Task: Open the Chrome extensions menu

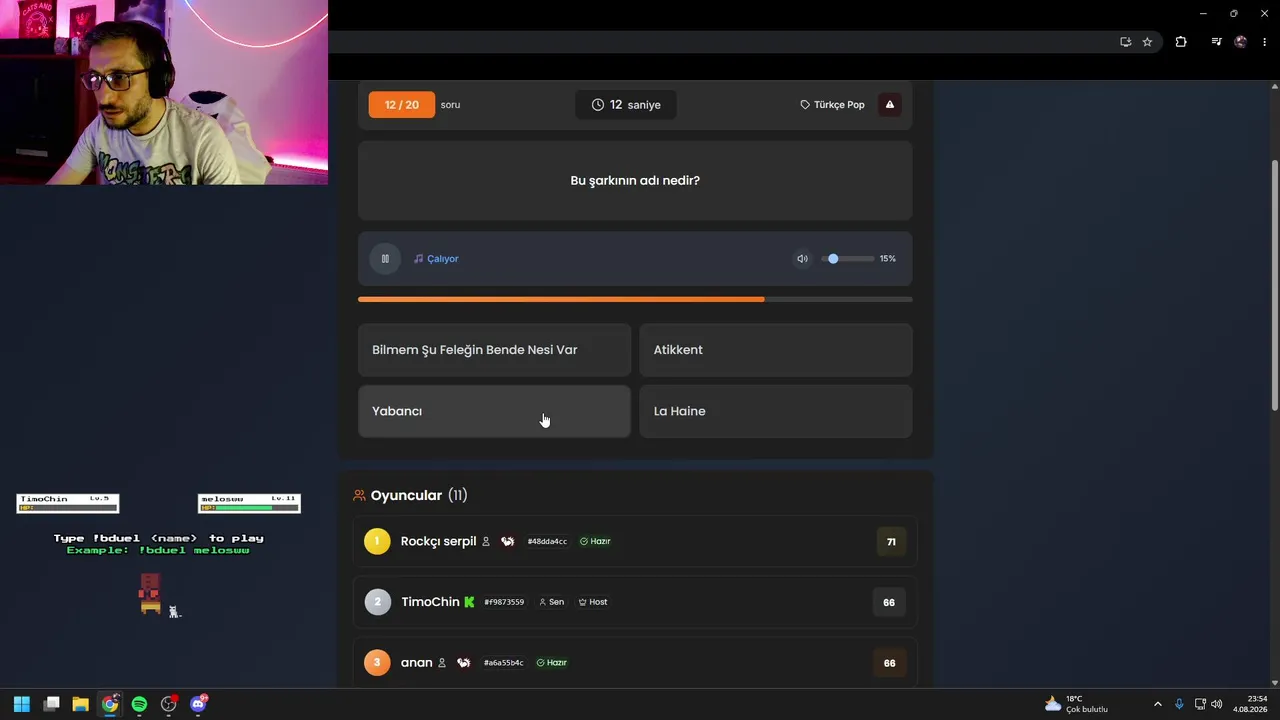Action: [x=1181, y=42]
